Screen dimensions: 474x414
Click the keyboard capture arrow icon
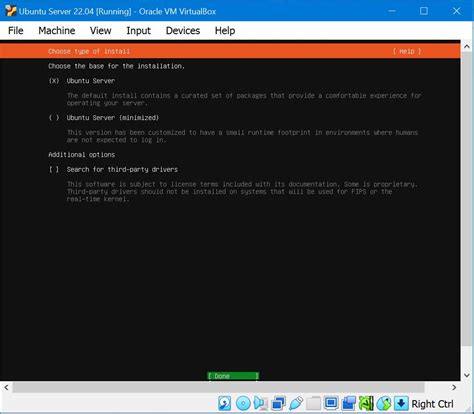tap(401, 403)
